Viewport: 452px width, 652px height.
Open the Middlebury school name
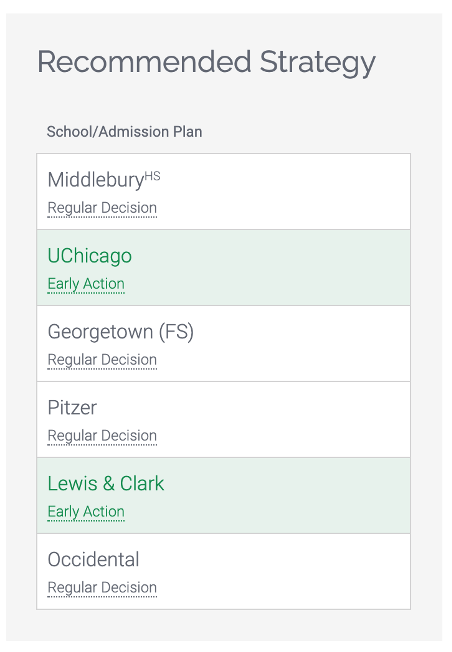point(96,180)
